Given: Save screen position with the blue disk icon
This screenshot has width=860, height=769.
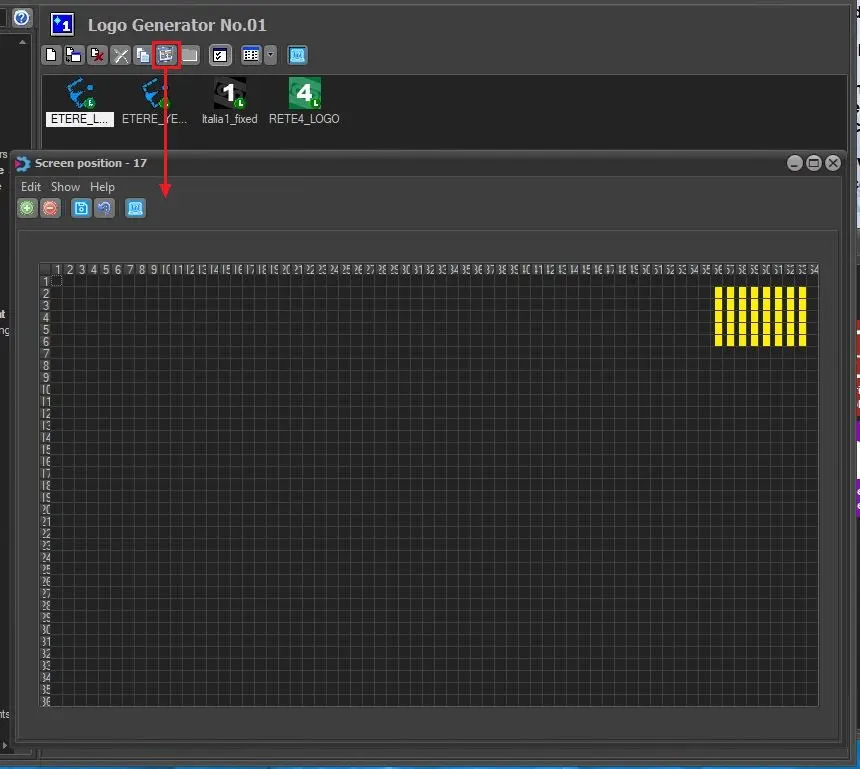Looking at the screenshot, I should pyautogui.click(x=82, y=208).
